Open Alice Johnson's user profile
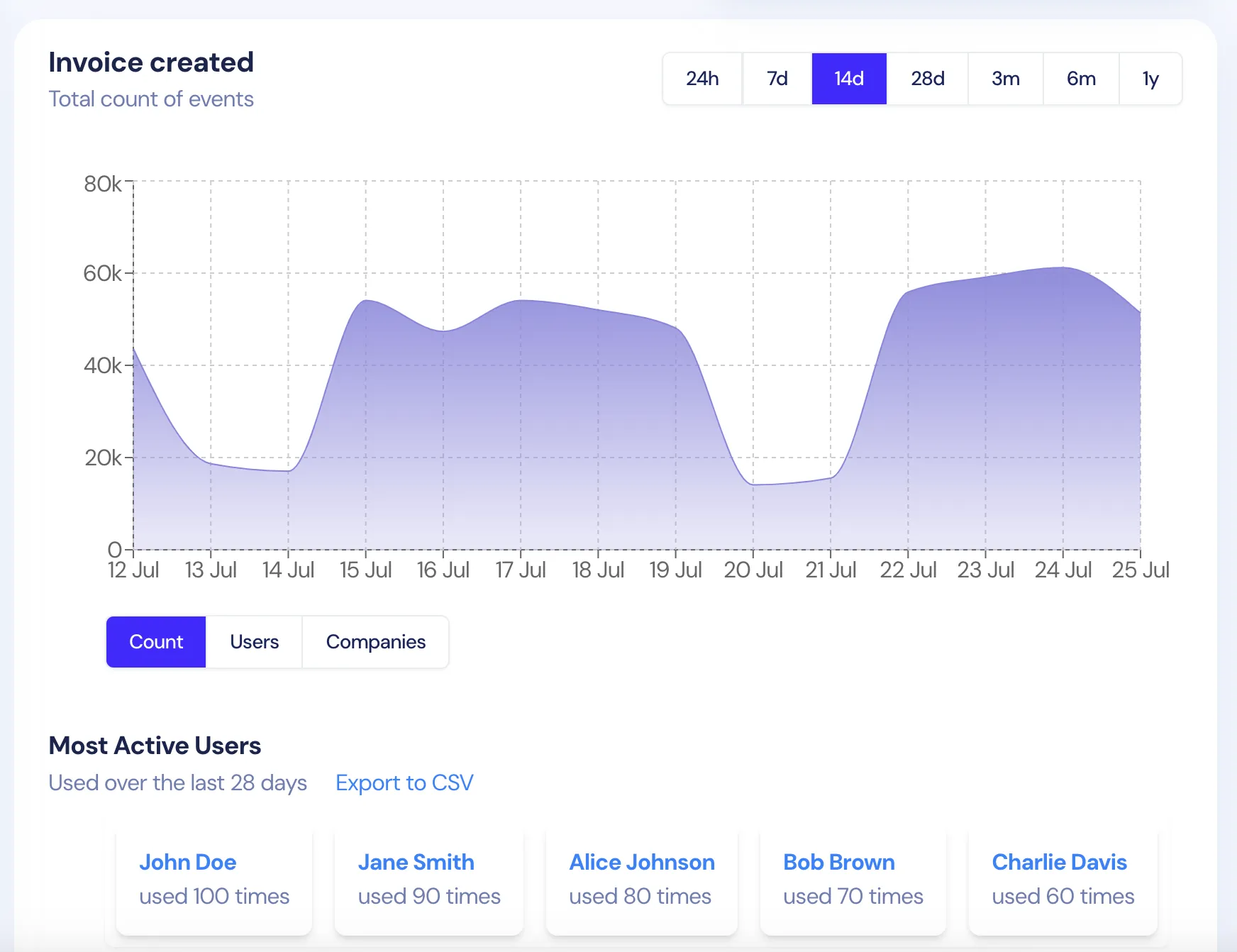Viewport: 1237px width, 952px height. (x=642, y=862)
